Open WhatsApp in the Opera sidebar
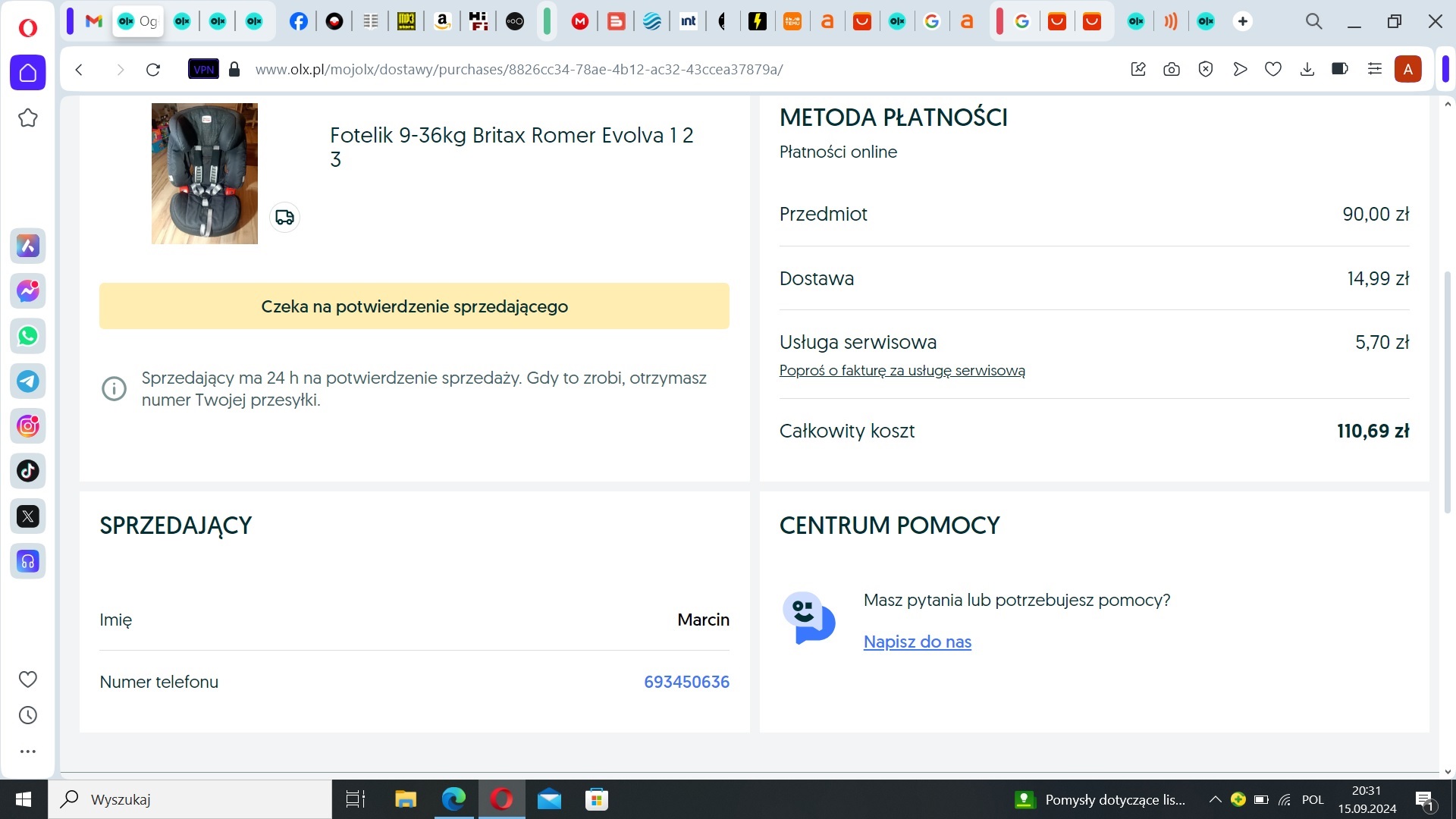Screen dimensions: 1456x819 point(28,336)
